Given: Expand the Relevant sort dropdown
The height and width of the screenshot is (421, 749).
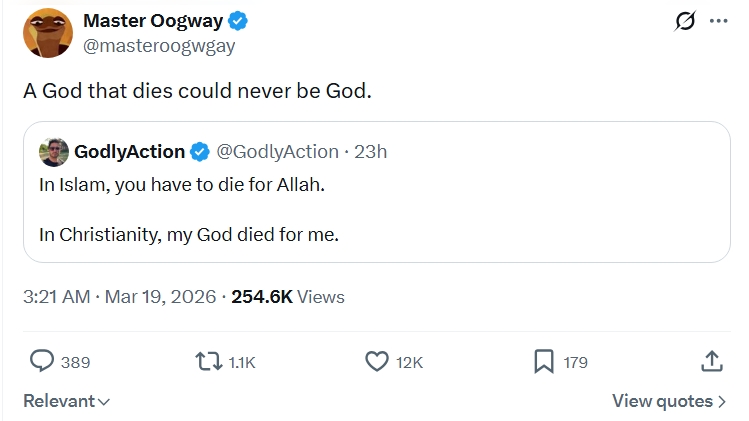Looking at the screenshot, I should click(x=67, y=401).
